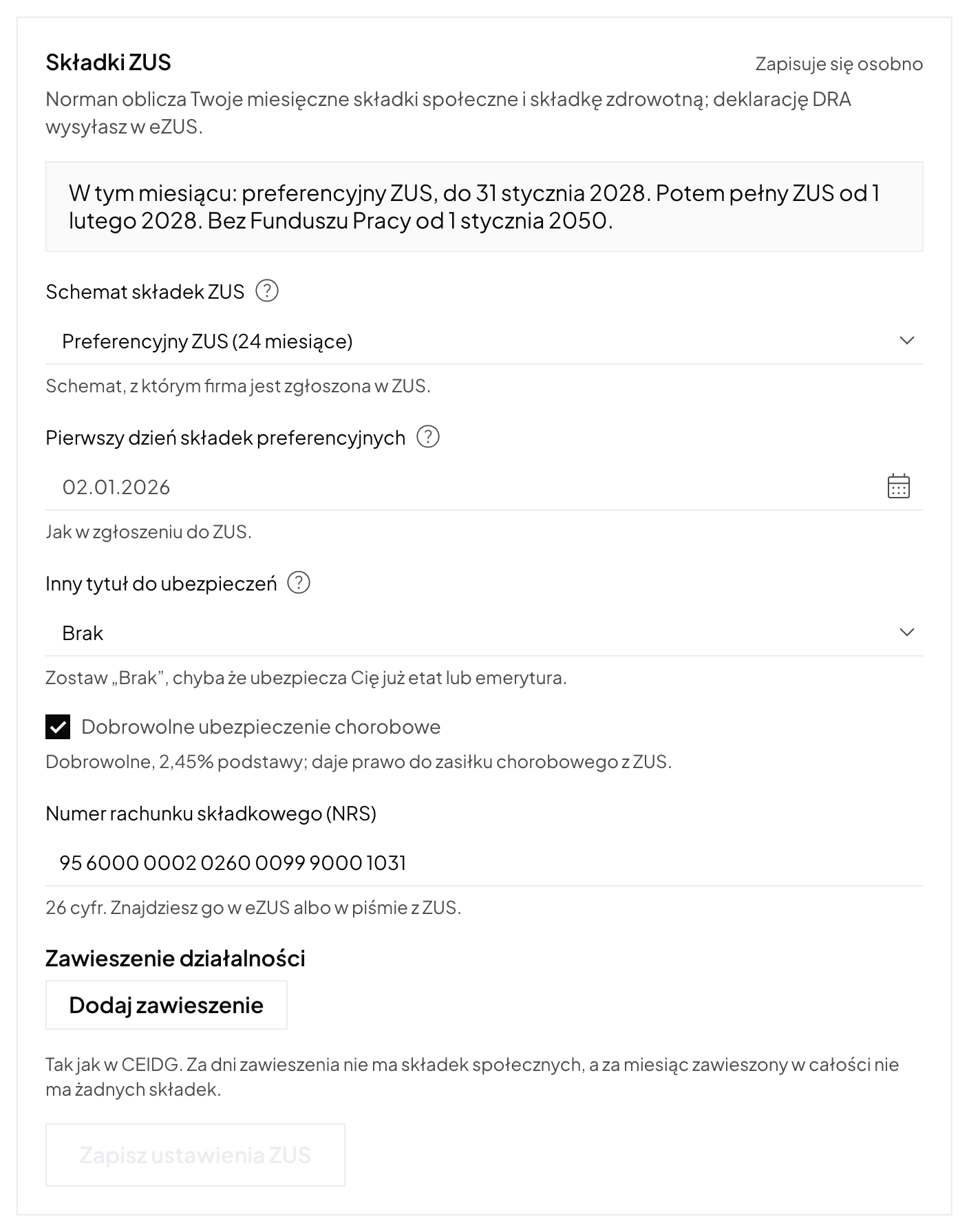This screenshot has height=1232, width=969.
Task: Click help icon beside Pierwszy dzień składek preferencyjnych
Action: click(x=428, y=437)
